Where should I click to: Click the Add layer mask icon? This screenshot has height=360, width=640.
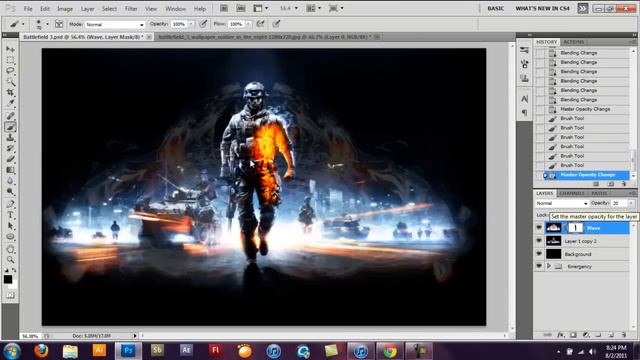tap(573, 335)
